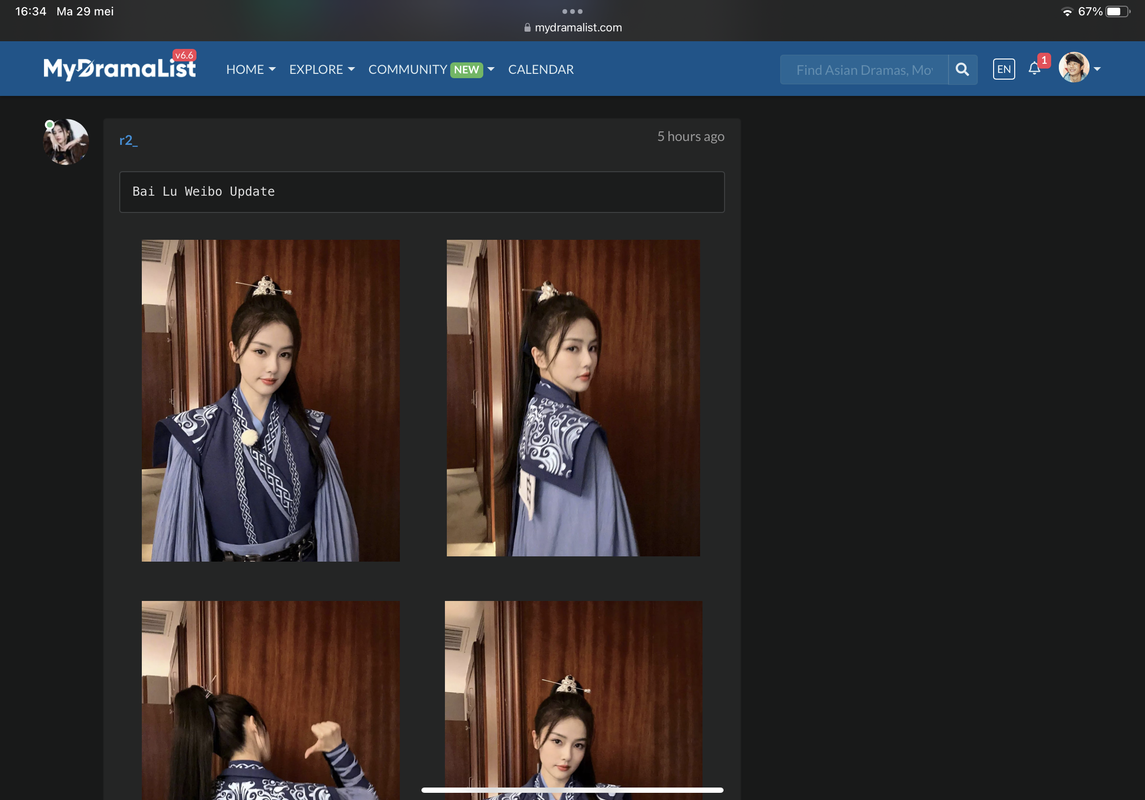Tap the three-dots multitasking control

click(x=572, y=11)
